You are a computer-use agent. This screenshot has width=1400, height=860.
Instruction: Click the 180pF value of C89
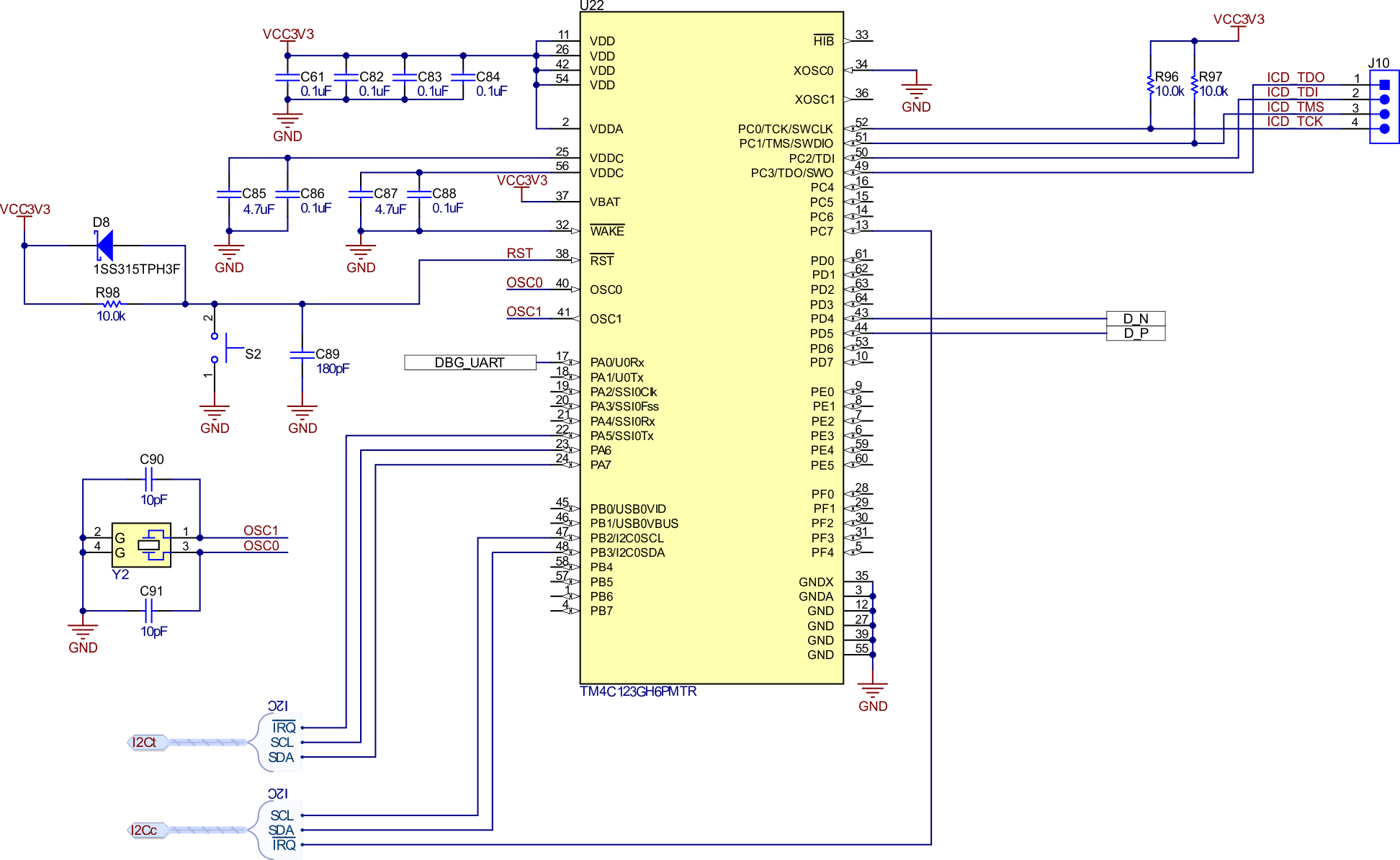(333, 369)
